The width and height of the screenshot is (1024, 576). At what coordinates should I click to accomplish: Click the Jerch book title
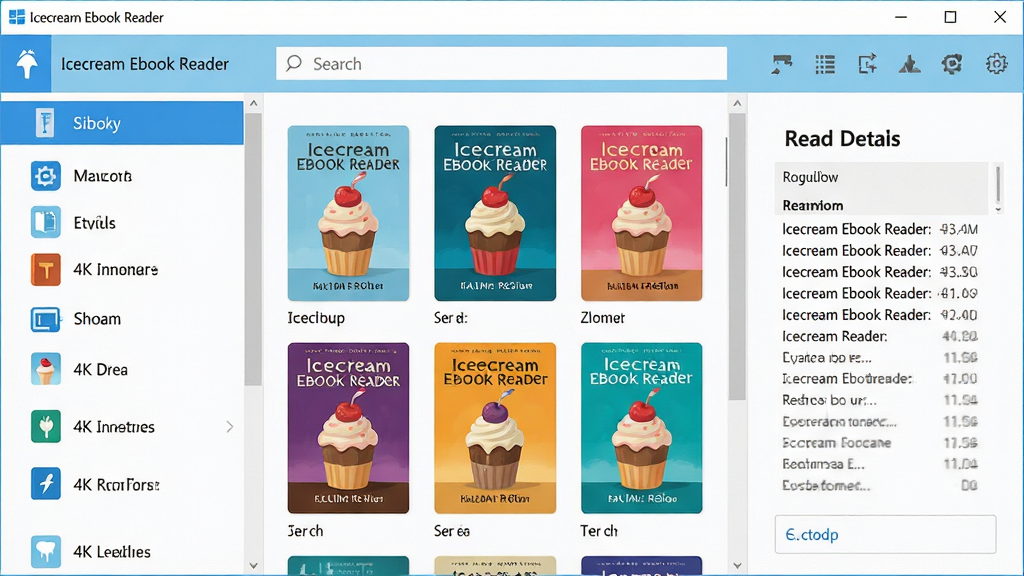(306, 531)
